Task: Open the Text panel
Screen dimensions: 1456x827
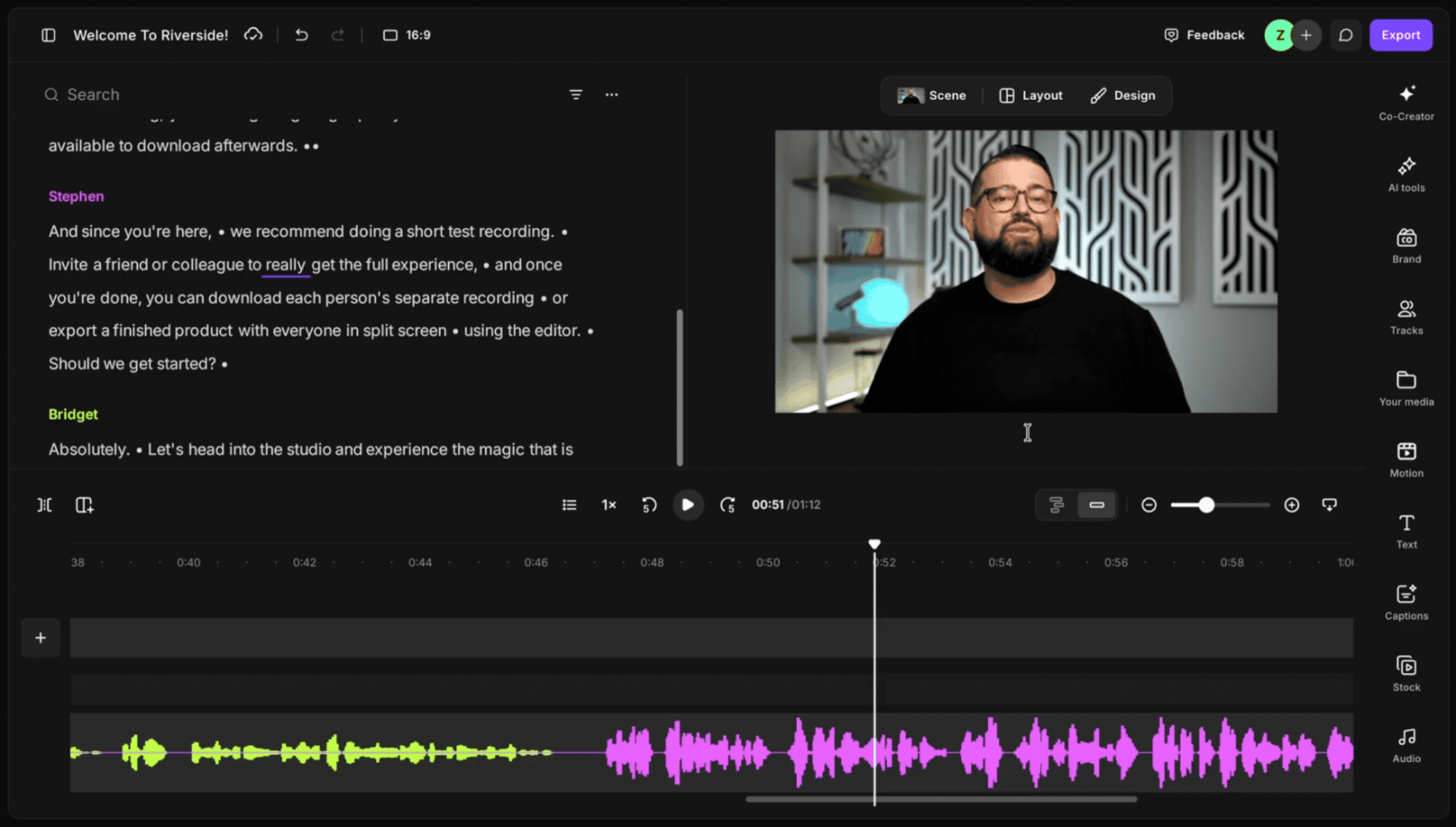Action: (1406, 531)
